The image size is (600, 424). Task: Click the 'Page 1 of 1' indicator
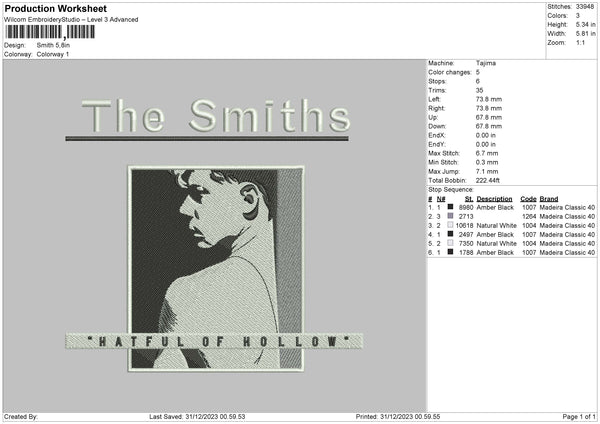(579, 417)
